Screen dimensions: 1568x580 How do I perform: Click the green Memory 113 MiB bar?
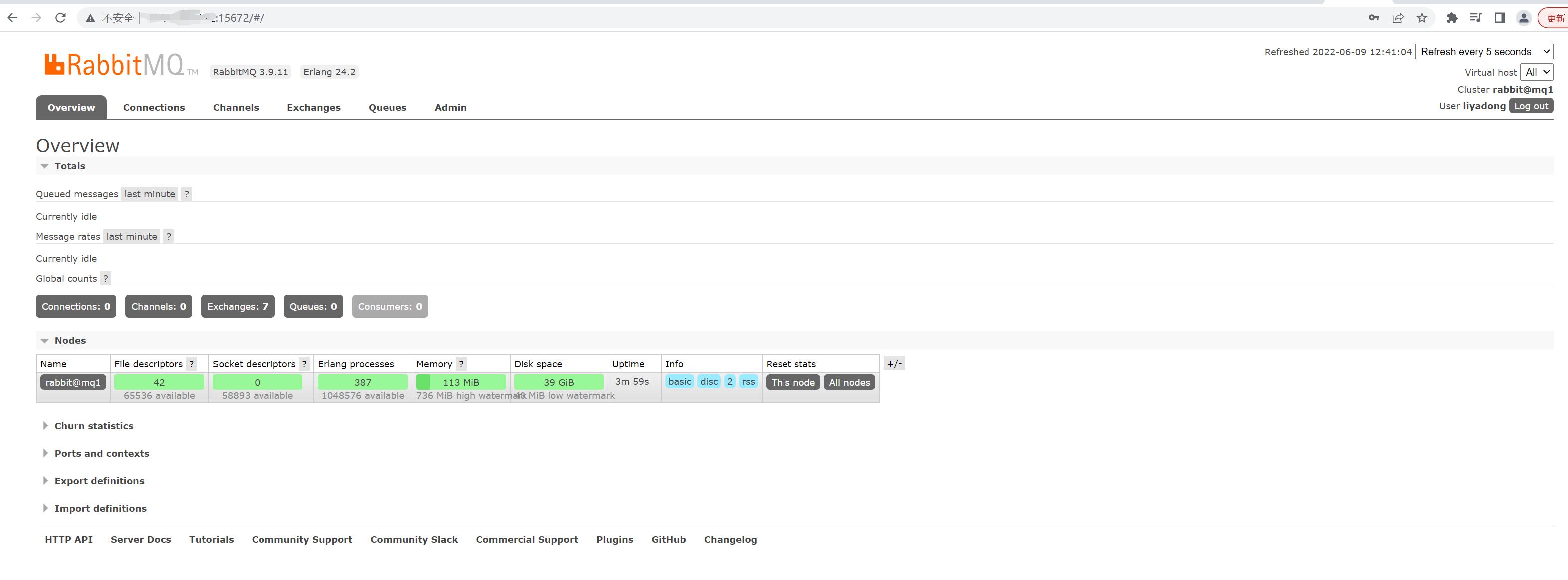(x=461, y=382)
